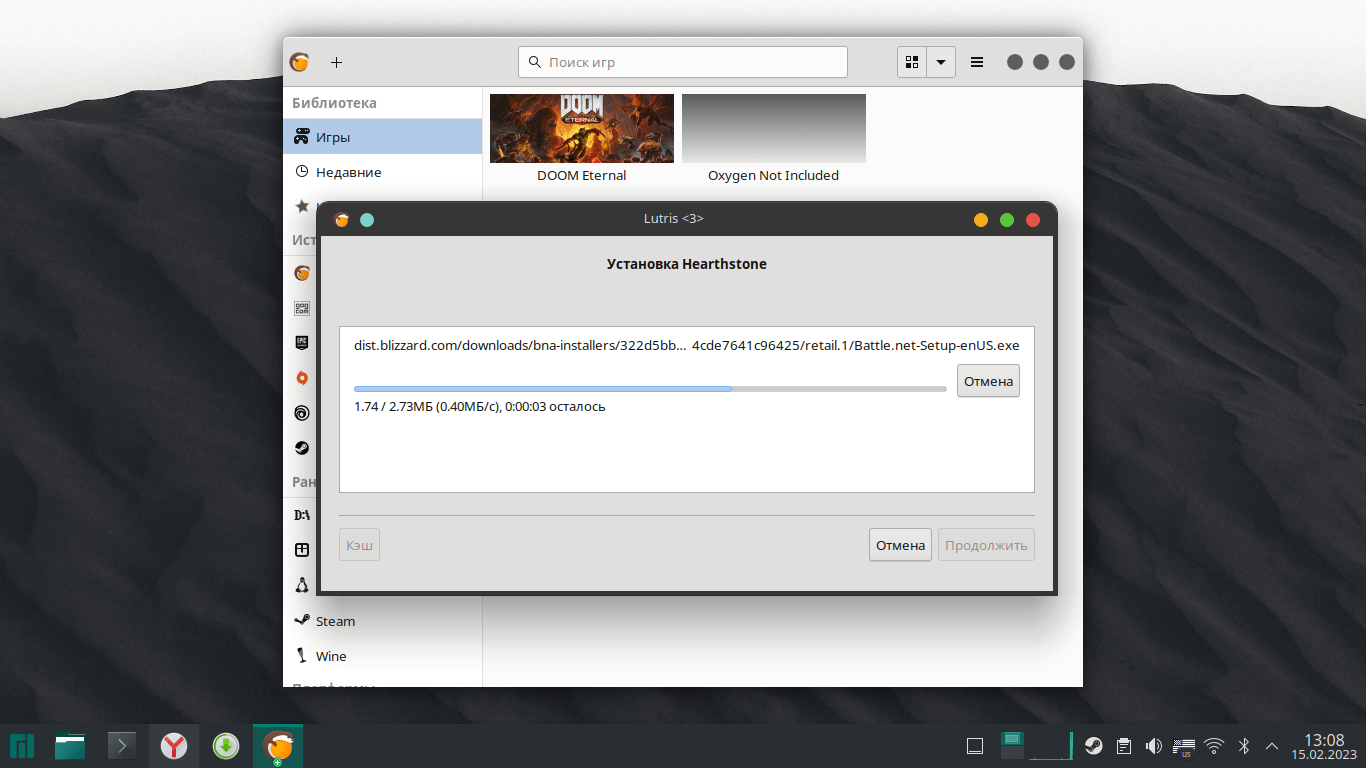This screenshot has height=768, width=1366.
Task: Click the gamepad icon beside Игры
Action: [301, 137]
